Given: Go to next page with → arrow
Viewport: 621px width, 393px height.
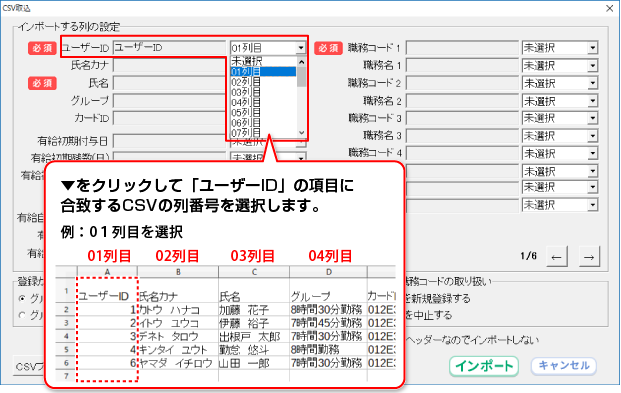Looking at the screenshot, I should coord(589,257).
